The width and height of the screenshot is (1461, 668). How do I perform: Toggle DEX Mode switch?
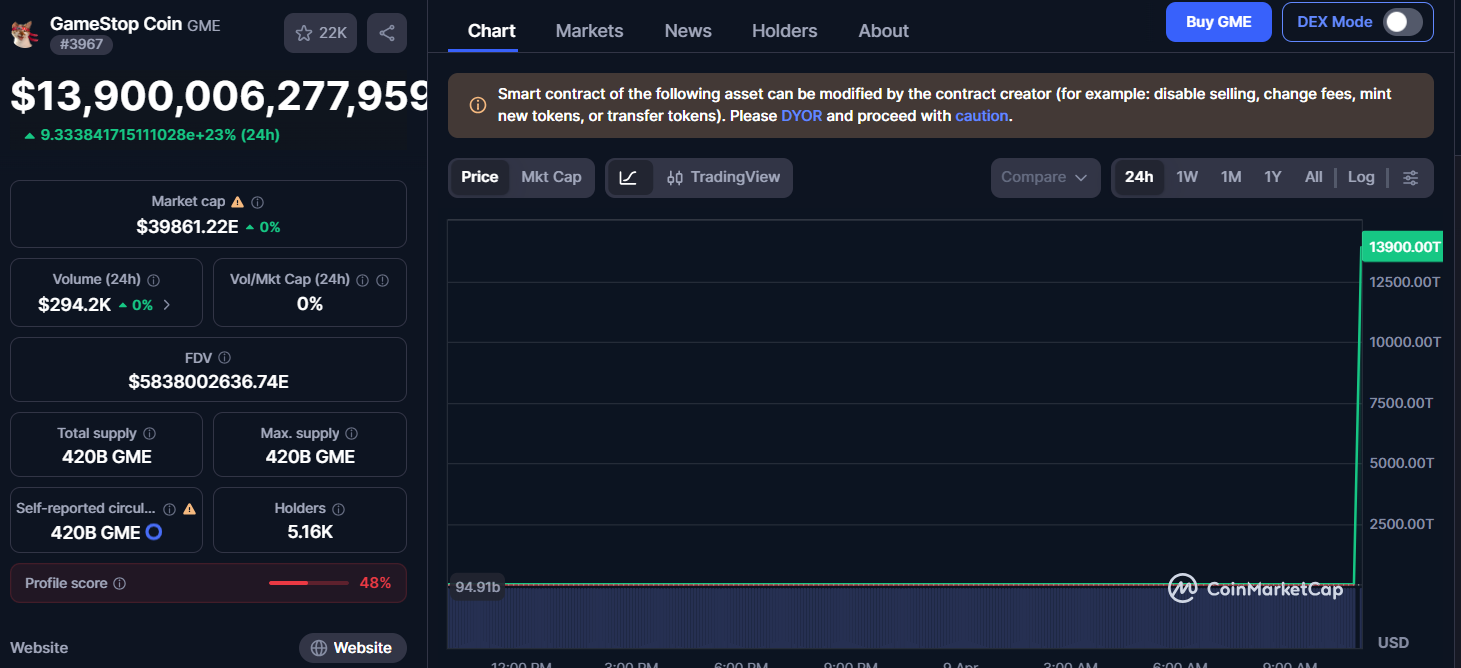click(x=1402, y=22)
